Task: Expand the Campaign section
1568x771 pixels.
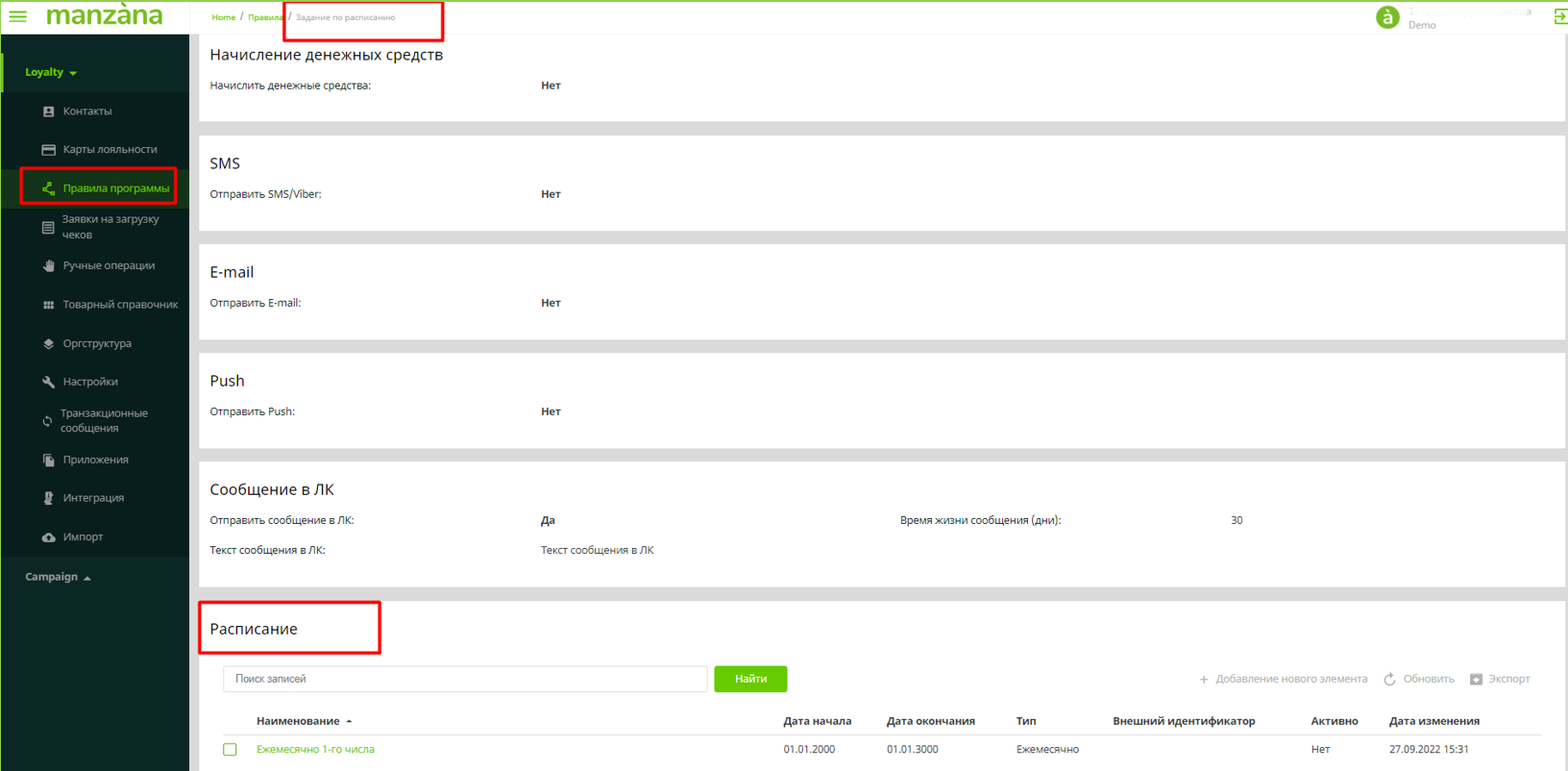Action: coord(58,577)
